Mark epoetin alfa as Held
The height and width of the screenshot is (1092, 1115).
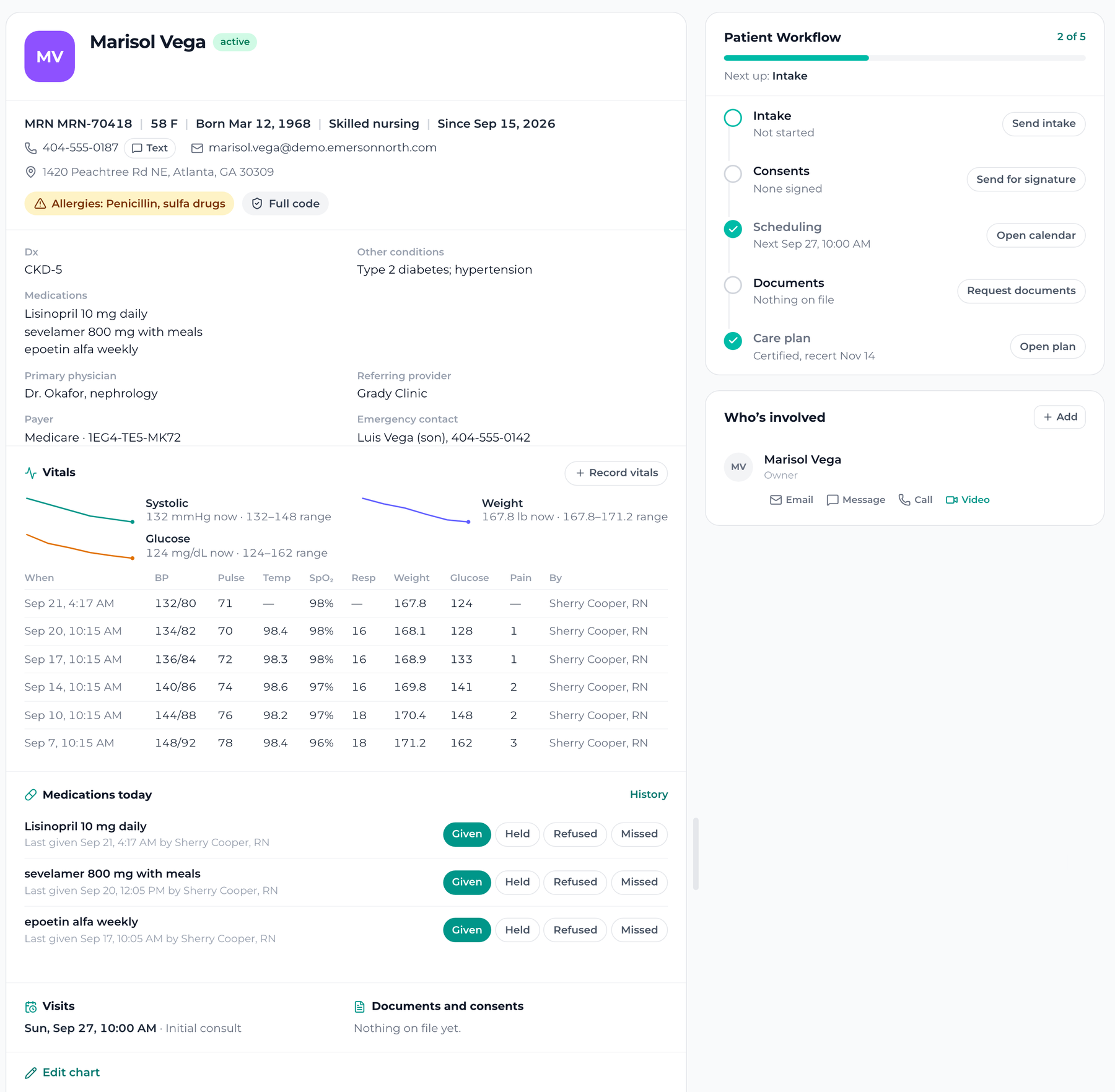517,930
